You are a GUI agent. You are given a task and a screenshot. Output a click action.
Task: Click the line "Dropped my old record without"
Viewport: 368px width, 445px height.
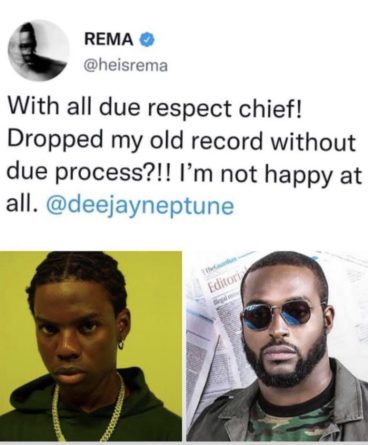(181, 141)
